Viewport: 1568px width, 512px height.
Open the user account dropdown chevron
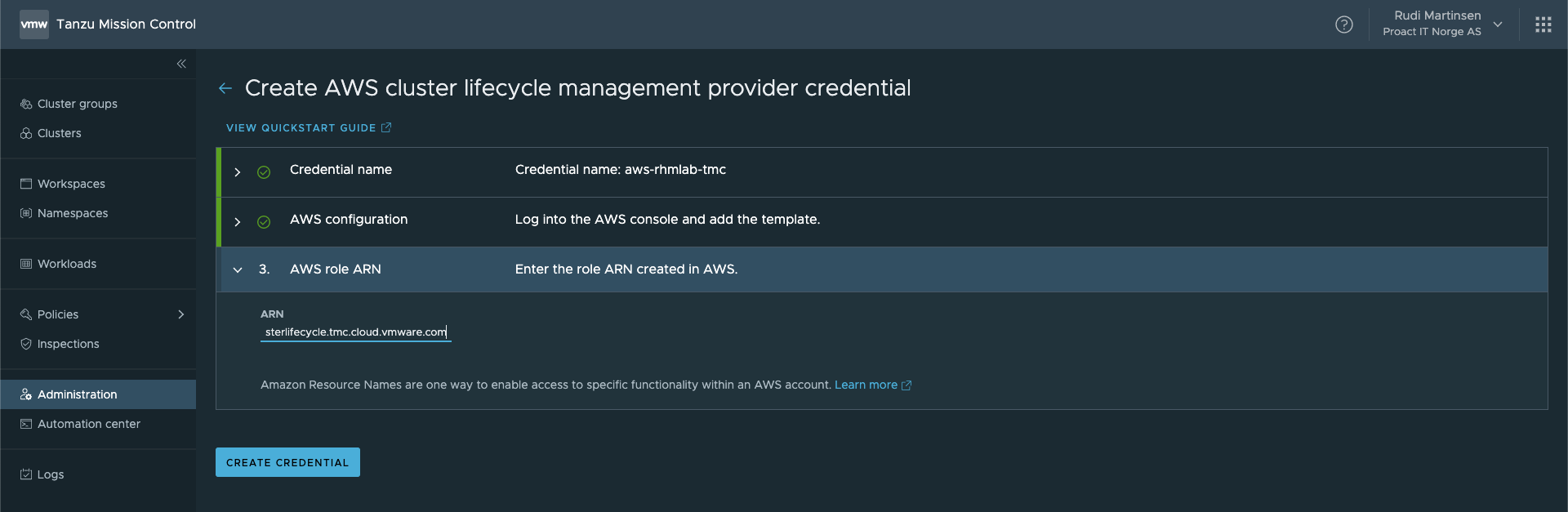(x=1498, y=24)
